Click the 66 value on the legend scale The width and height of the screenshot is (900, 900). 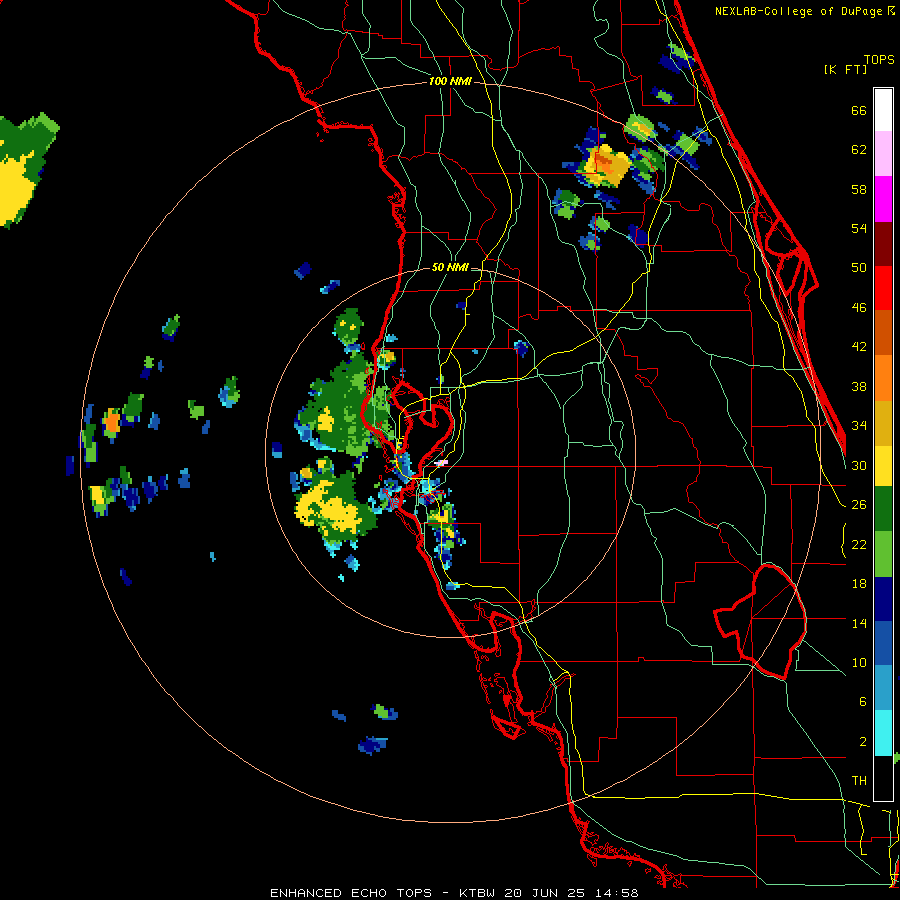tap(859, 111)
